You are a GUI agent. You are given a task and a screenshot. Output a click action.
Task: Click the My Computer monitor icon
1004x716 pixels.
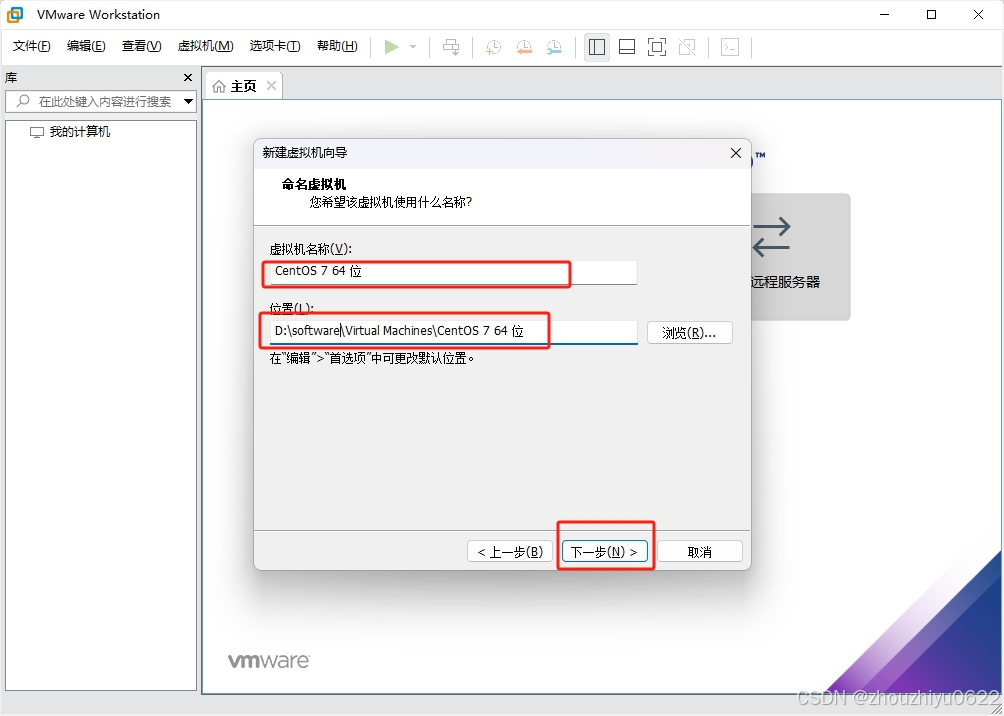(37, 132)
